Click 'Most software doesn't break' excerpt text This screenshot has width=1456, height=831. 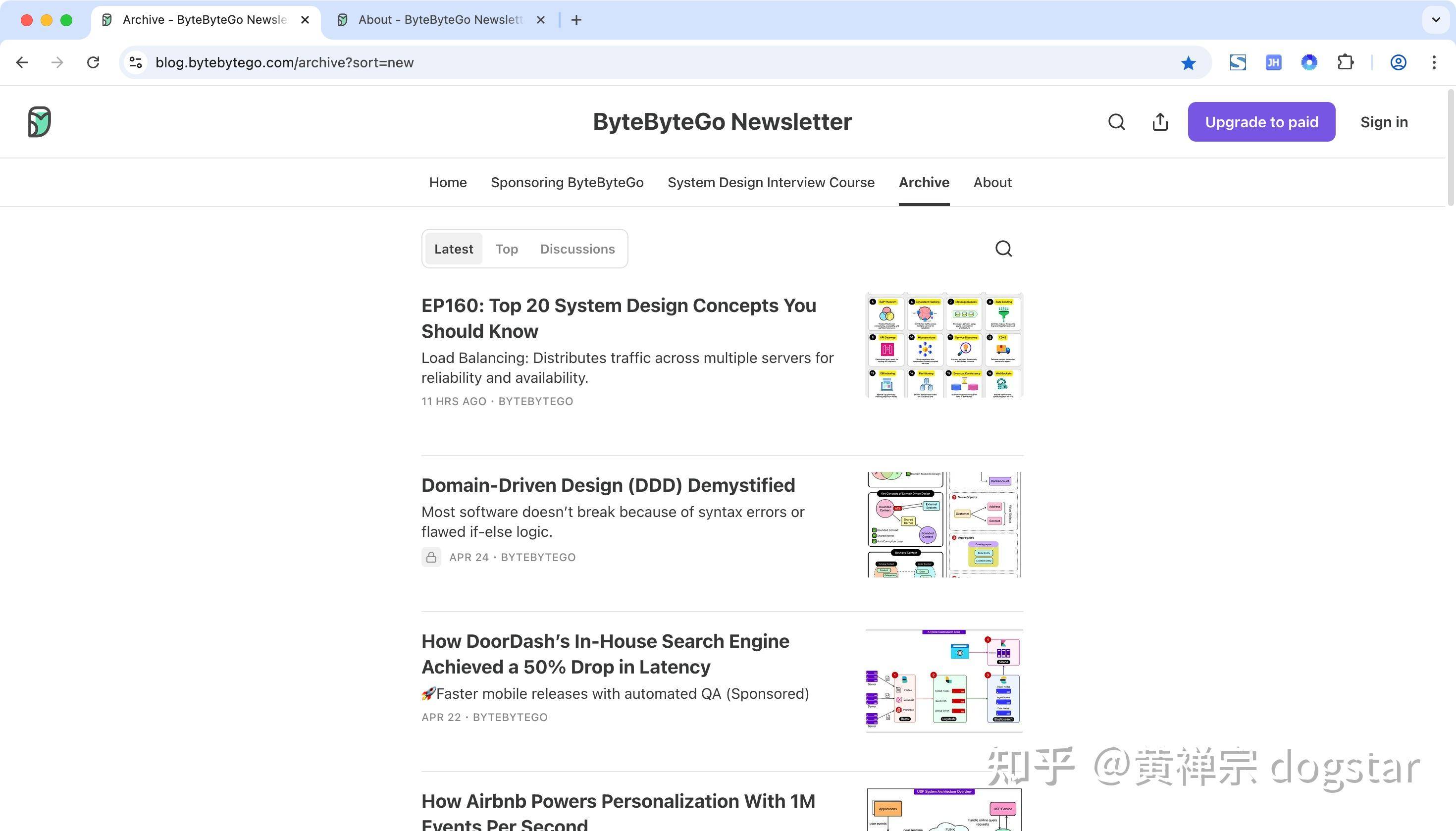click(613, 521)
